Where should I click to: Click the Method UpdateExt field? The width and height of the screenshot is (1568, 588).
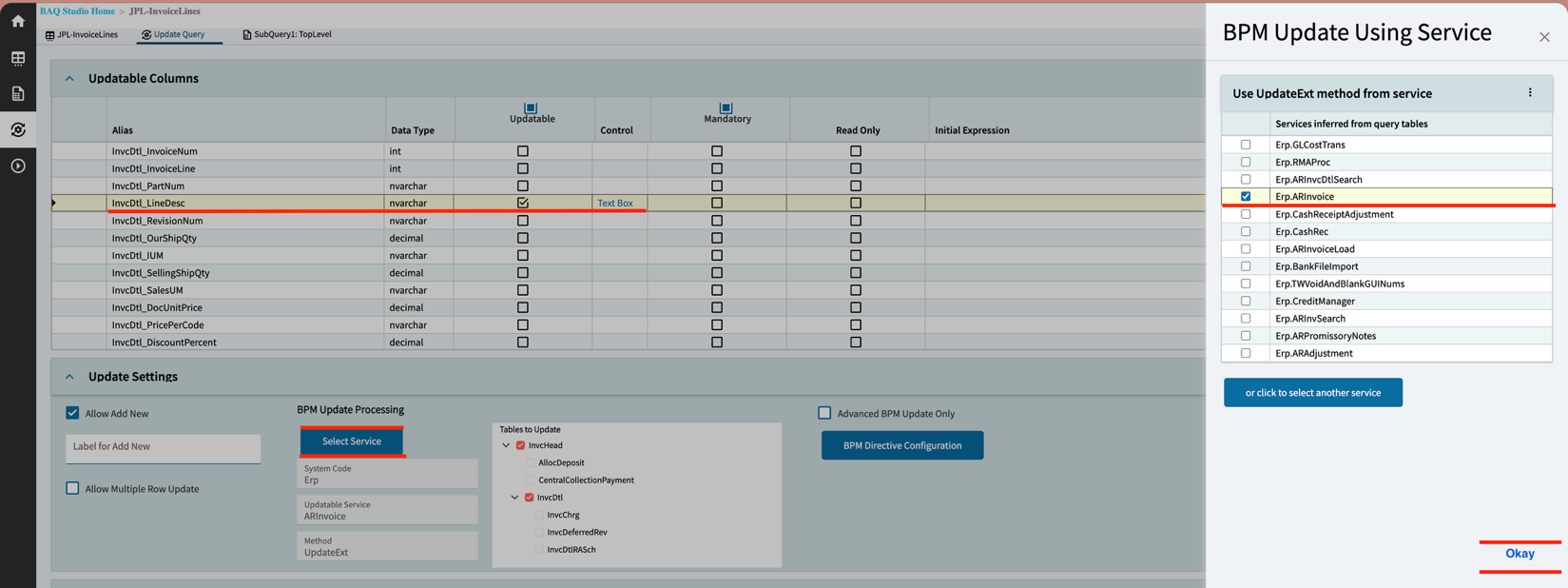[x=387, y=546]
